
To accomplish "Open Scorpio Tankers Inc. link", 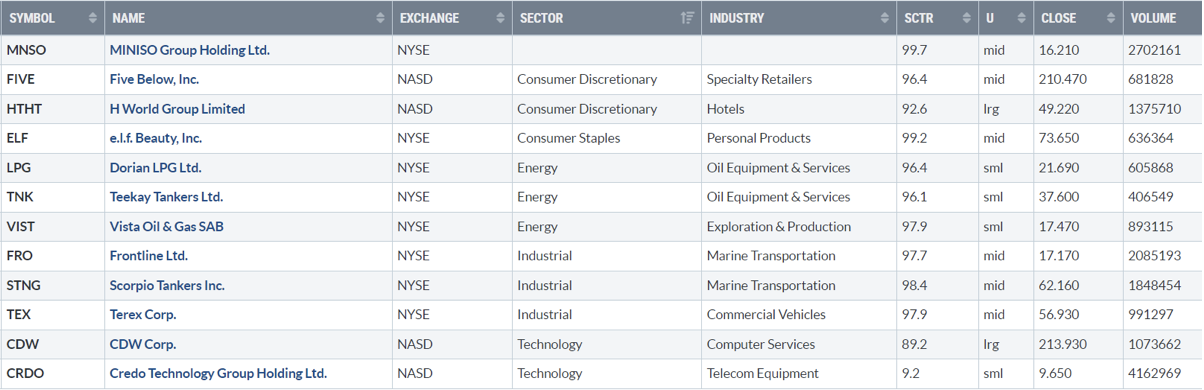I will point(167,285).
